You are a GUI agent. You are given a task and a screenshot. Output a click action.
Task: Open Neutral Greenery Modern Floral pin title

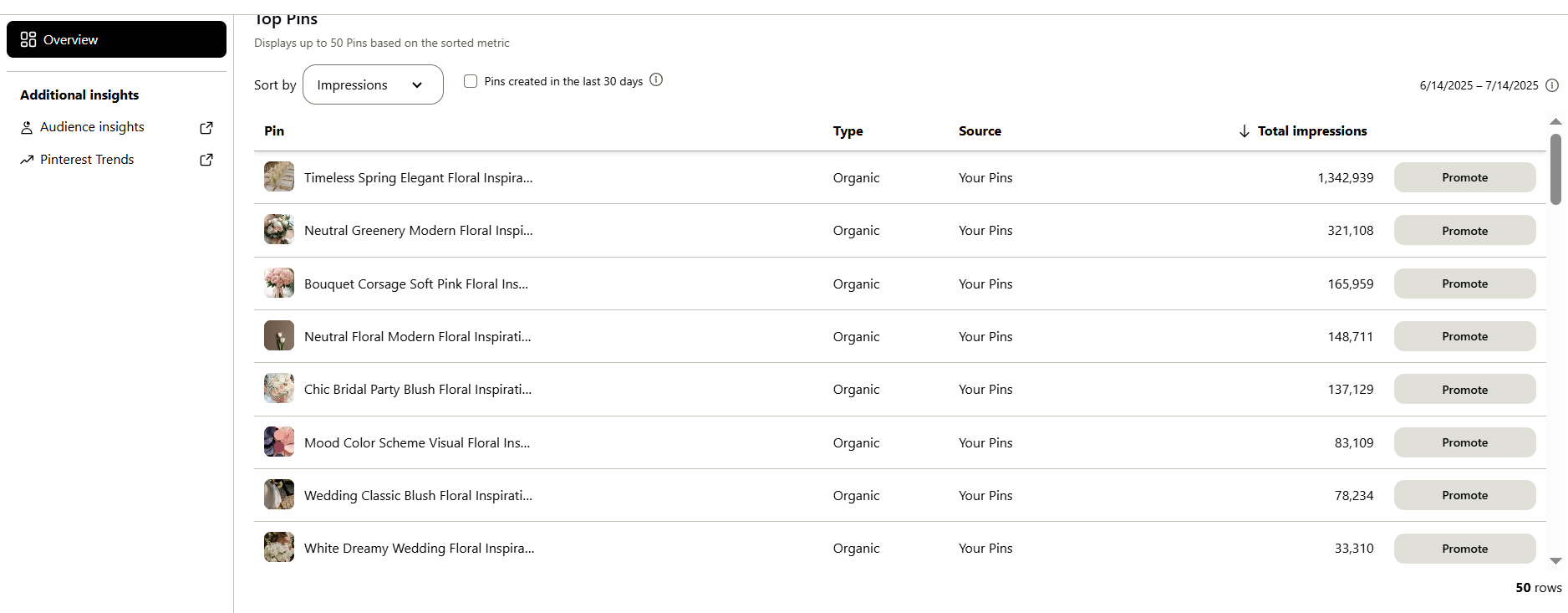[x=418, y=231]
